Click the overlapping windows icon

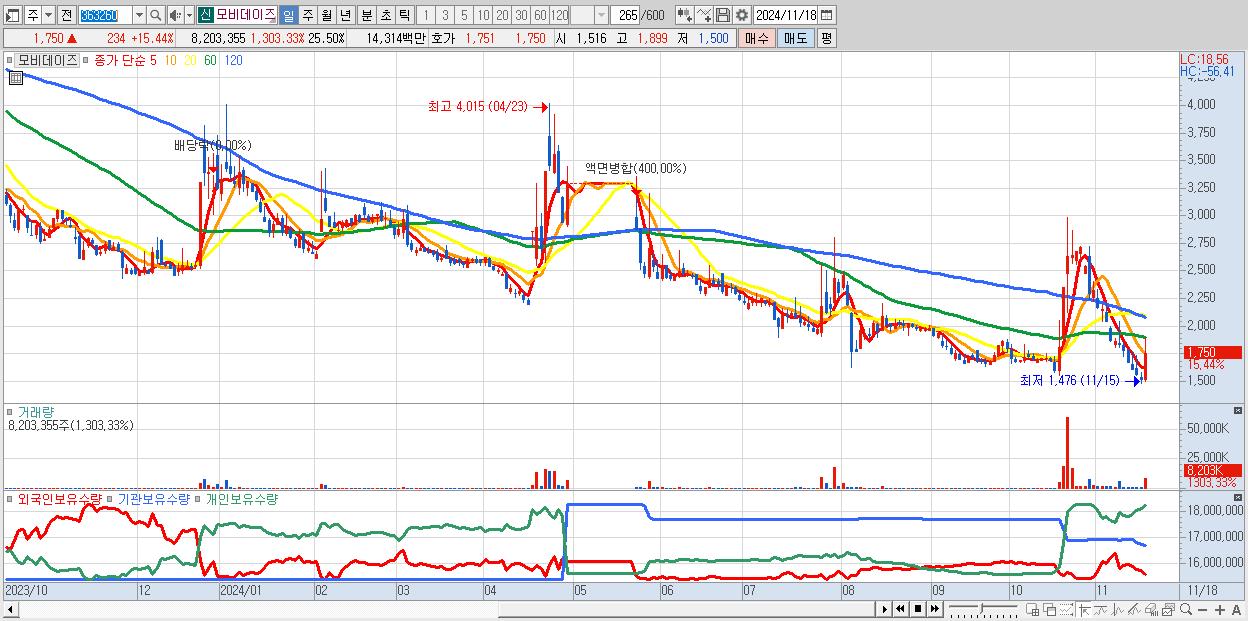[1050, 610]
